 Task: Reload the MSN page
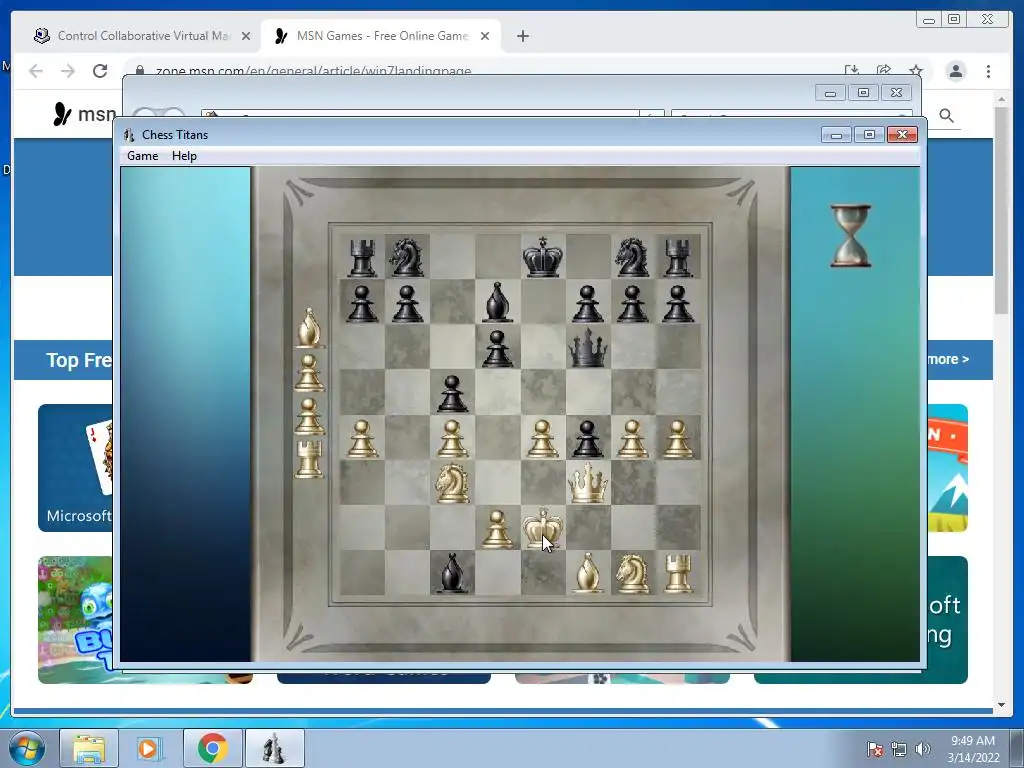tap(100, 71)
